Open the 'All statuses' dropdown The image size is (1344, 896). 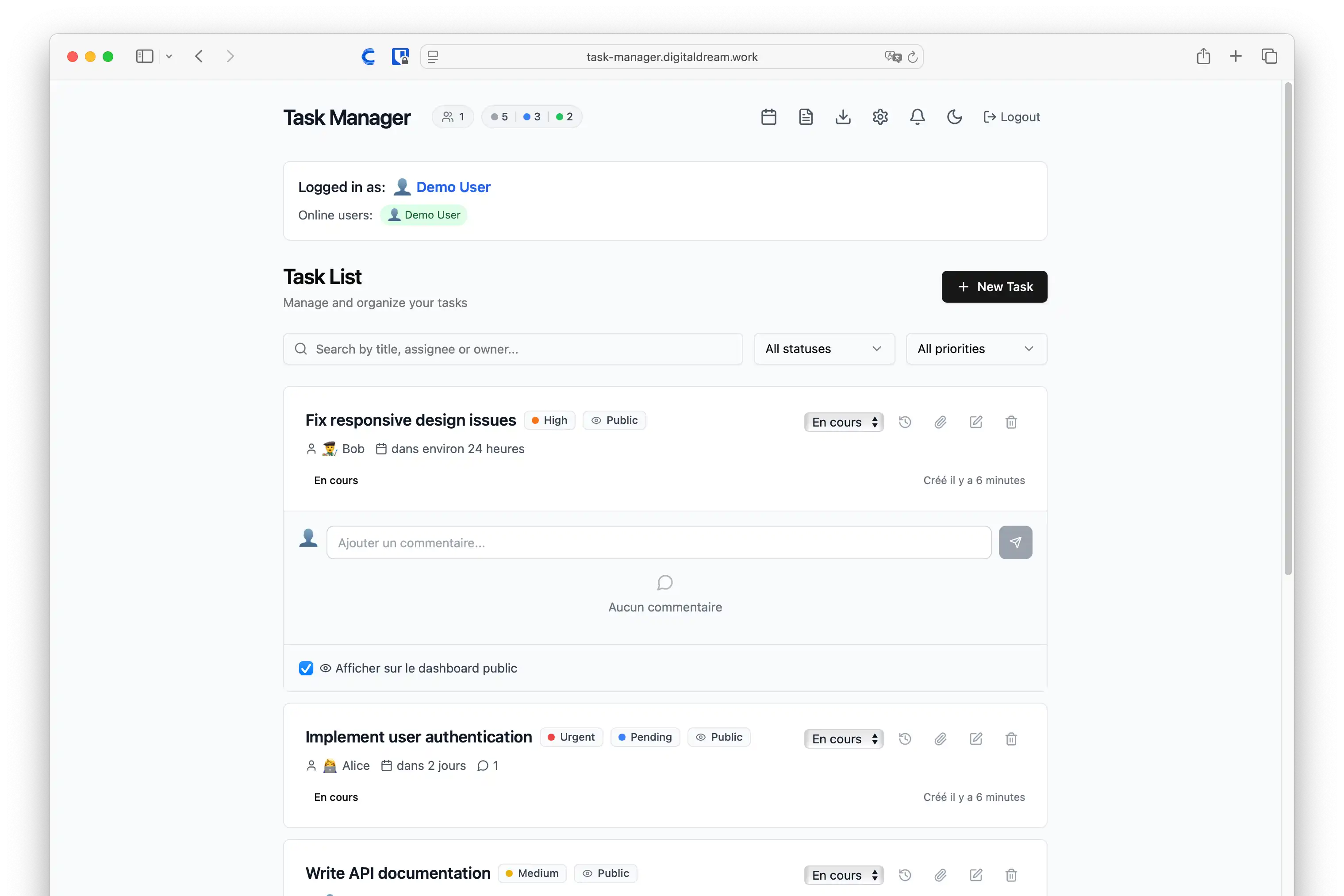(823, 349)
